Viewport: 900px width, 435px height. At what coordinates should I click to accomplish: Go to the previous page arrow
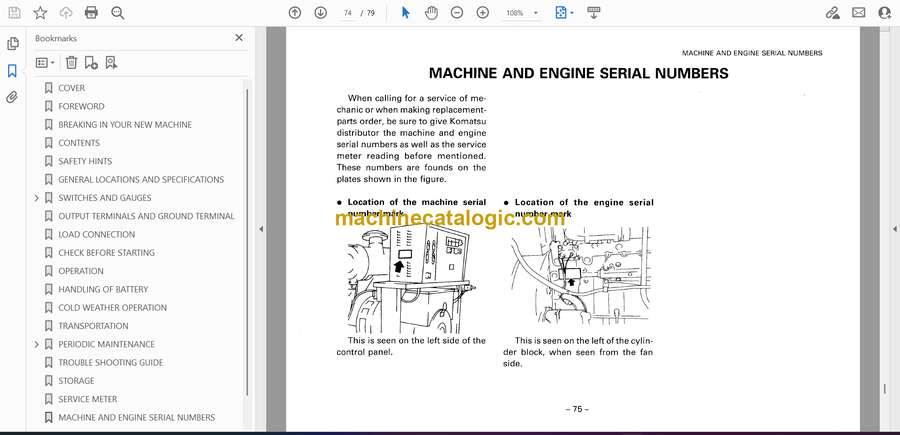tap(294, 13)
